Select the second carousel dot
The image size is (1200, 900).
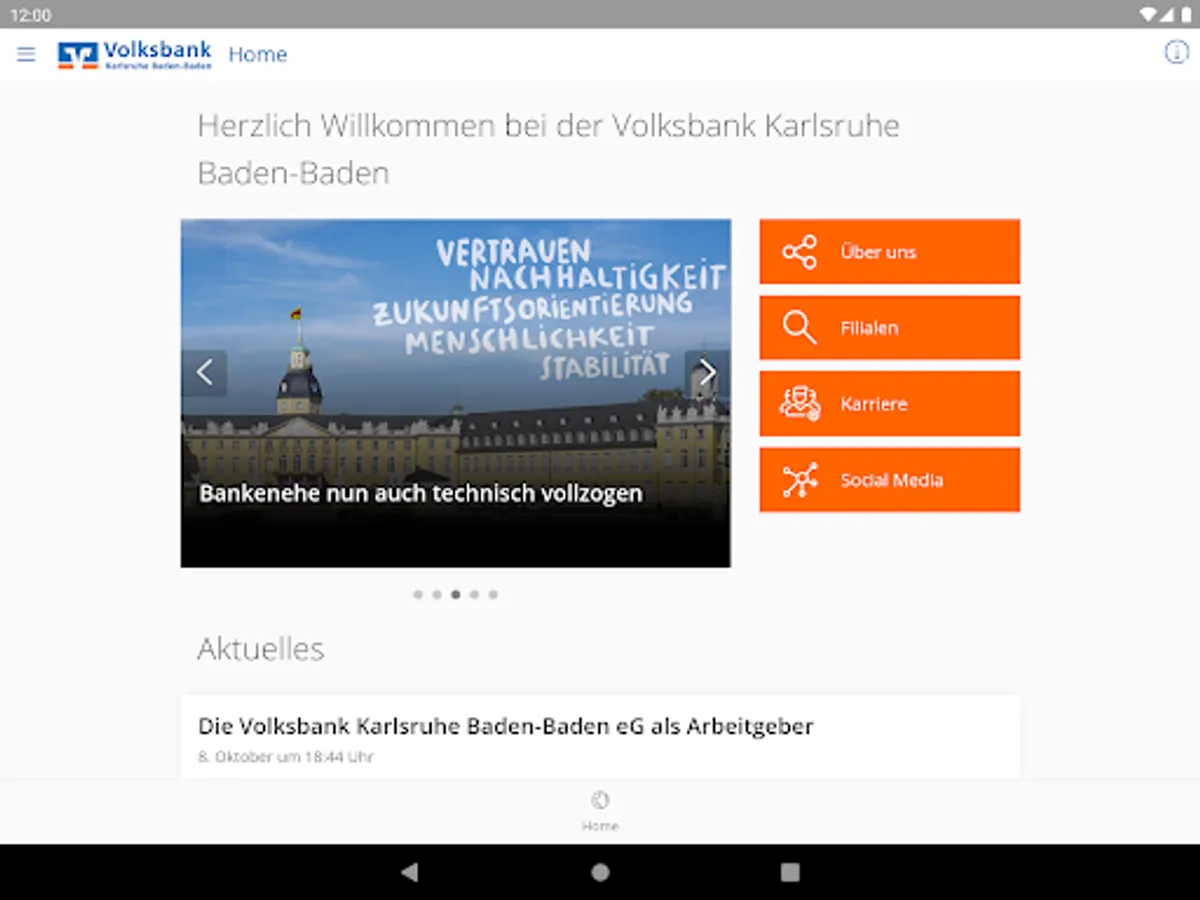point(437,594)
